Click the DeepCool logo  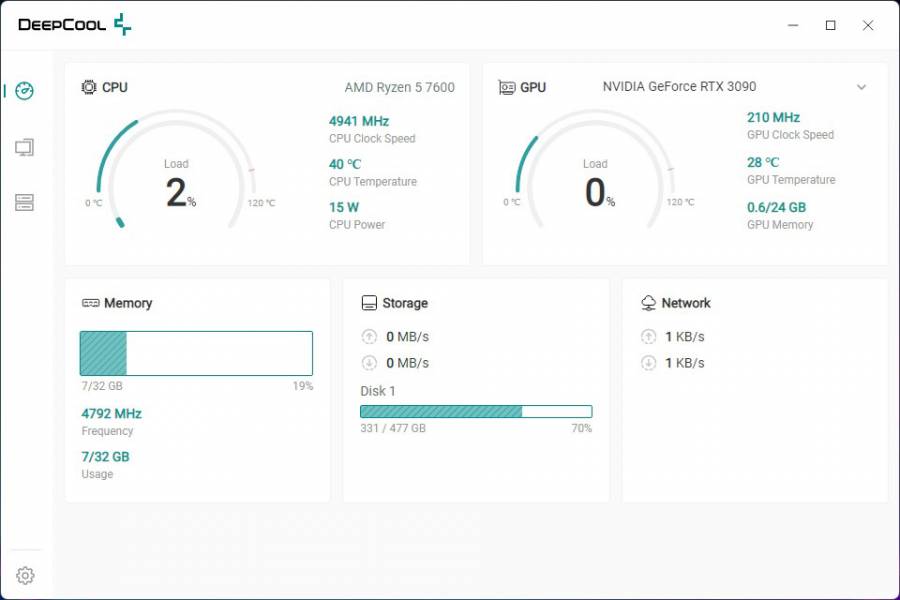pos(75,25)
